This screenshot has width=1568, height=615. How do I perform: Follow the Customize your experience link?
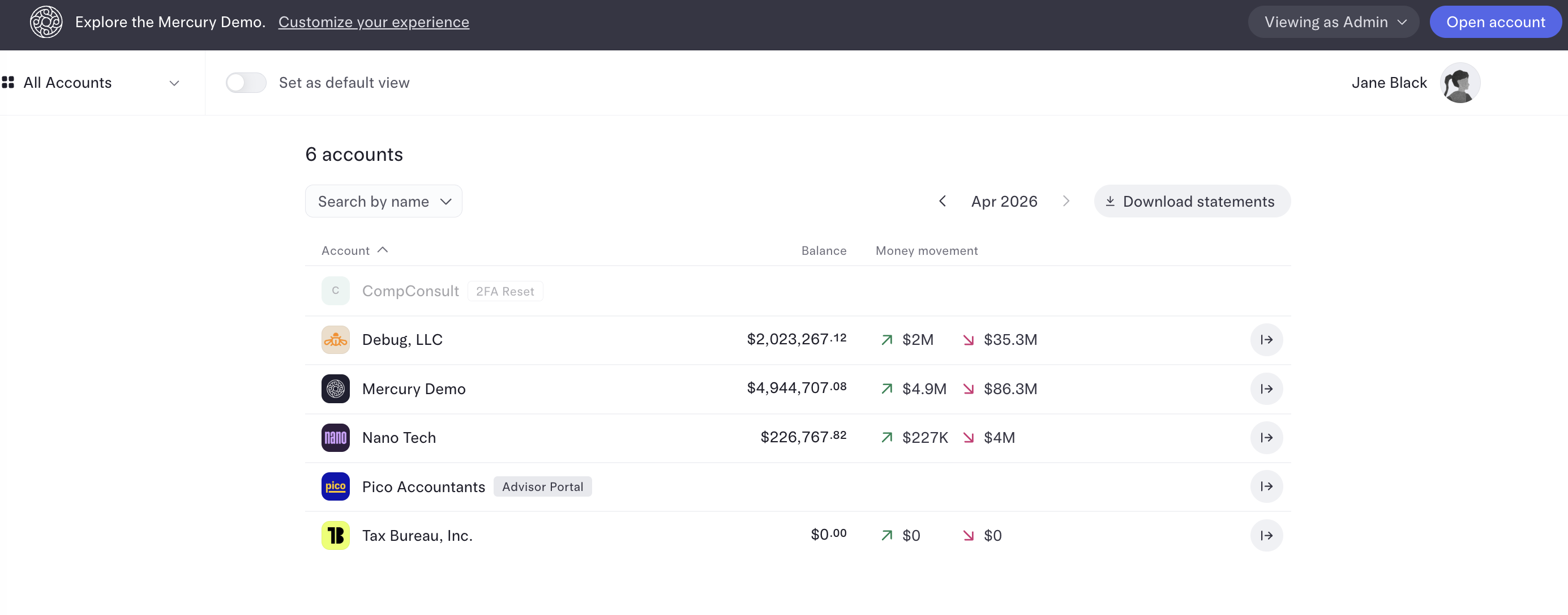[374, 23]
